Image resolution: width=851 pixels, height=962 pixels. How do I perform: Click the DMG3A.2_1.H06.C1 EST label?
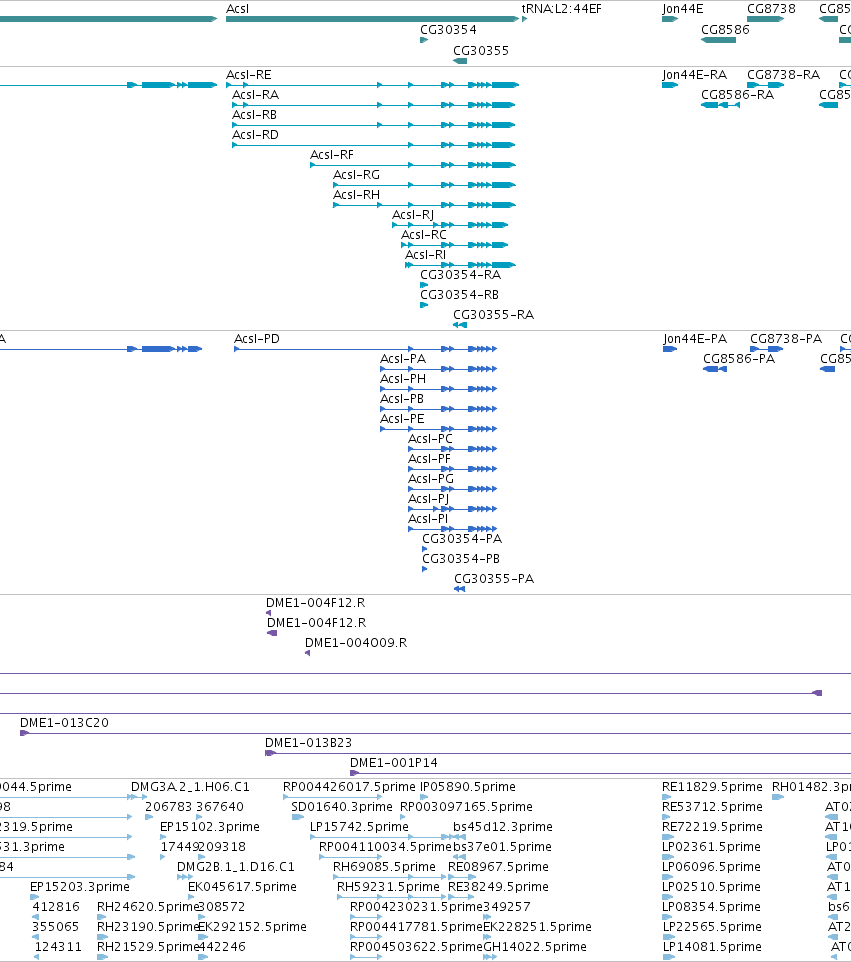pyautogui.click(x=190, y=787)
